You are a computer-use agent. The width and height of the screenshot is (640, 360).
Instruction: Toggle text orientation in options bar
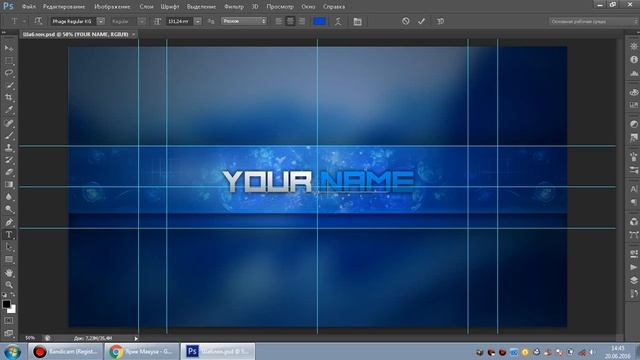(38, 21)
